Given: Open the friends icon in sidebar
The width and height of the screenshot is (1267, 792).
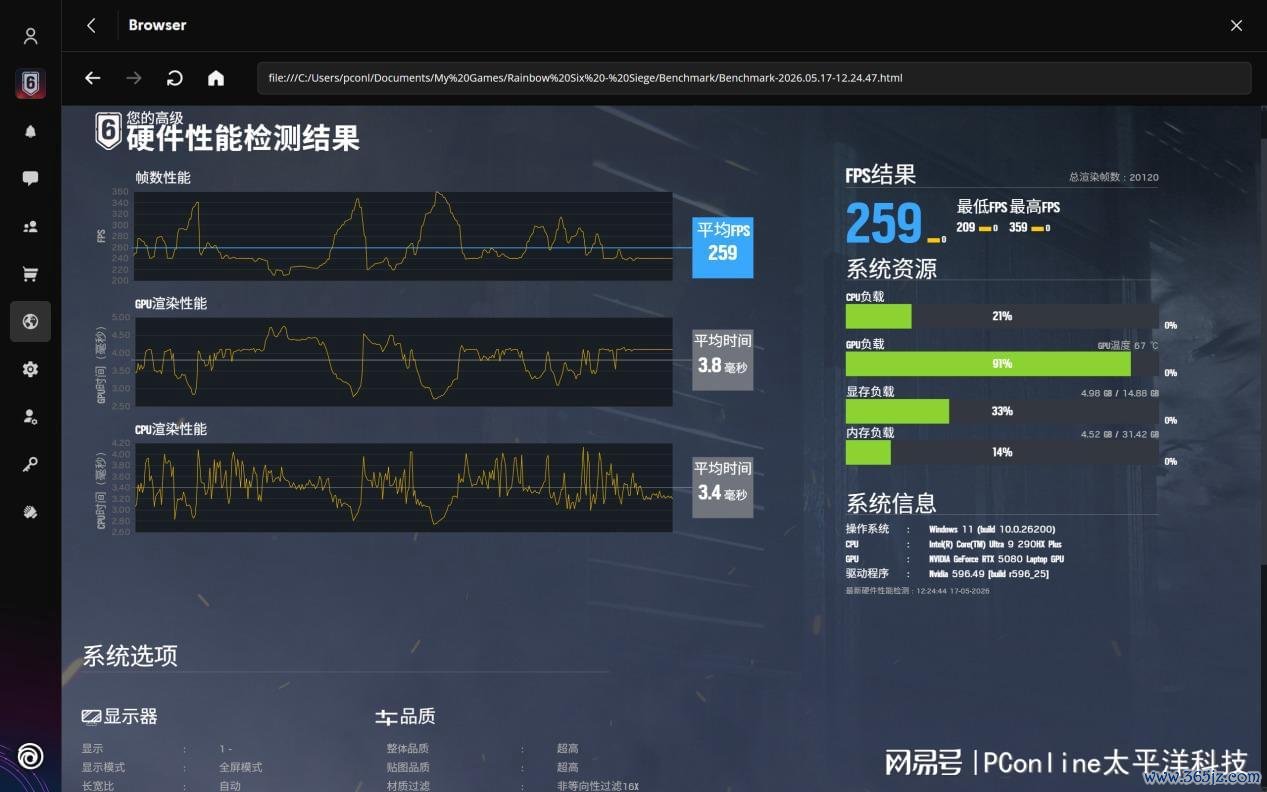Looking at the screenshot, I should pos(30,227).
